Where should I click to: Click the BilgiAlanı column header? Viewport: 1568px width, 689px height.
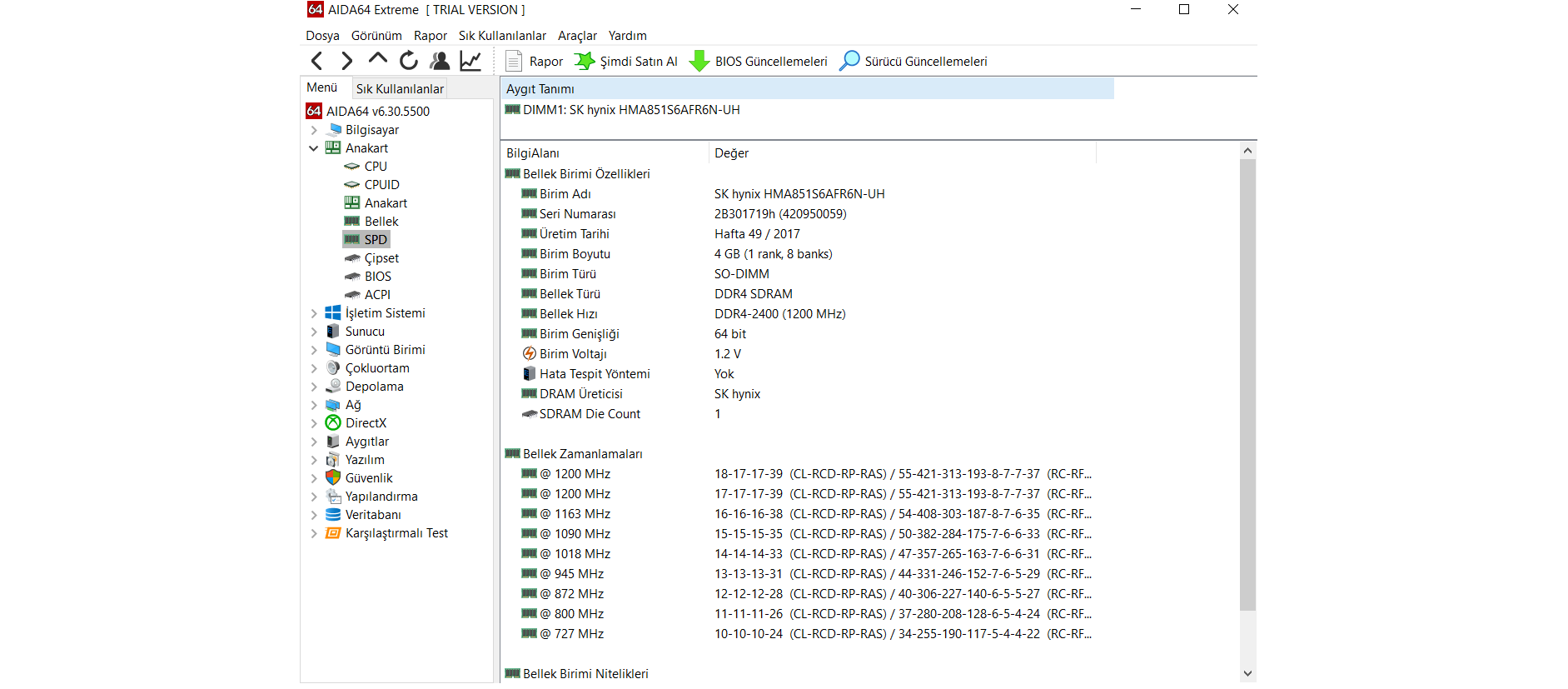pyautogui.click(x=605, y=153)
